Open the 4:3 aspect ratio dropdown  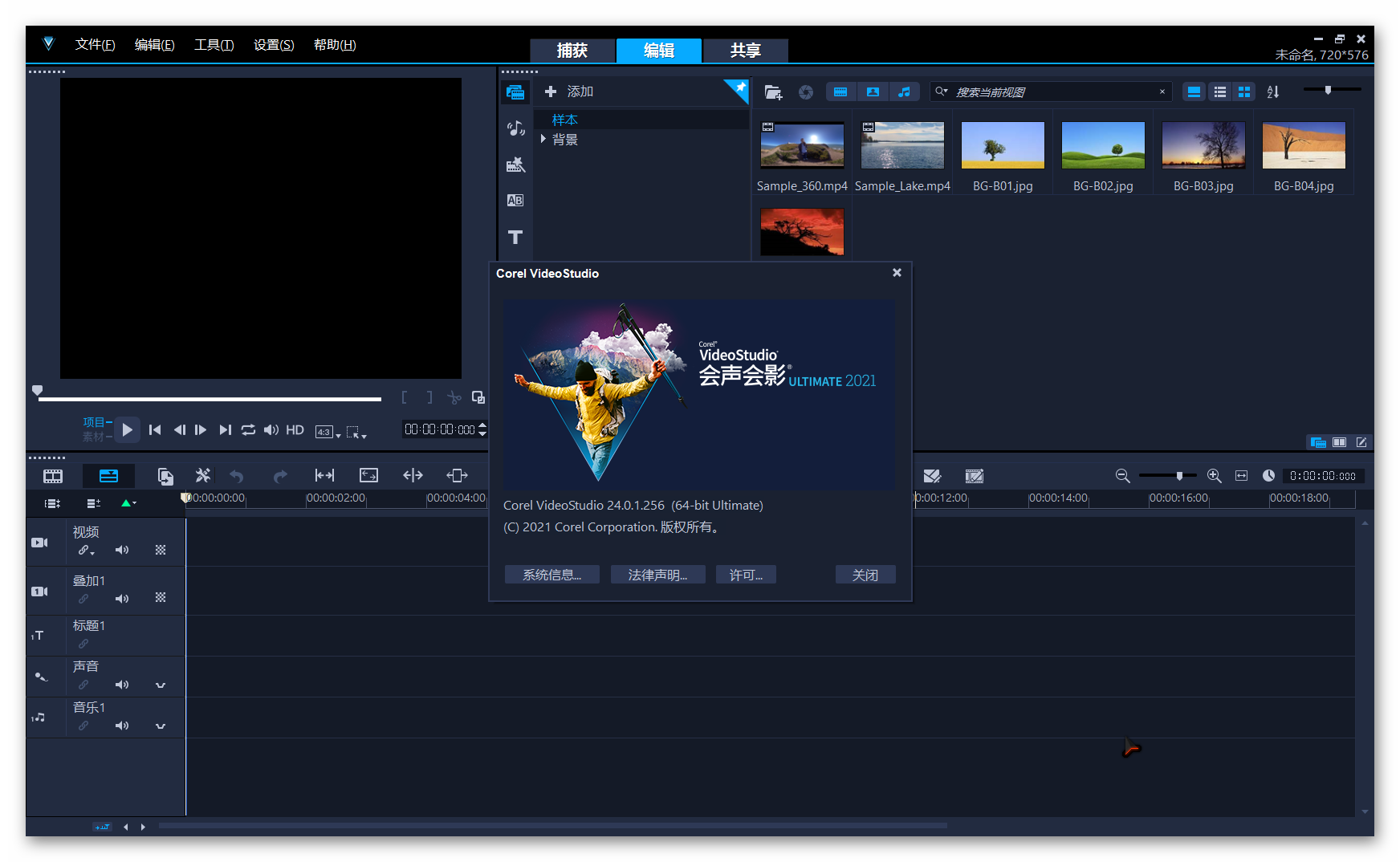328,432
